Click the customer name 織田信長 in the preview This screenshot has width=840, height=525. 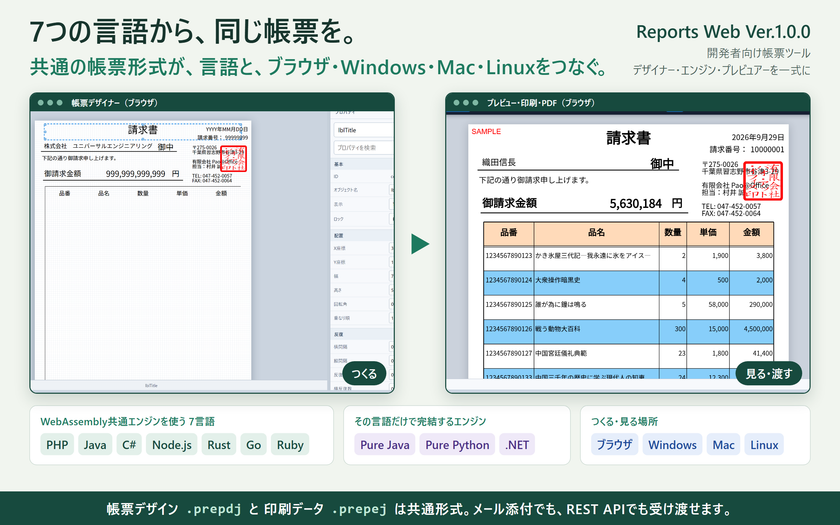[499, 162]
